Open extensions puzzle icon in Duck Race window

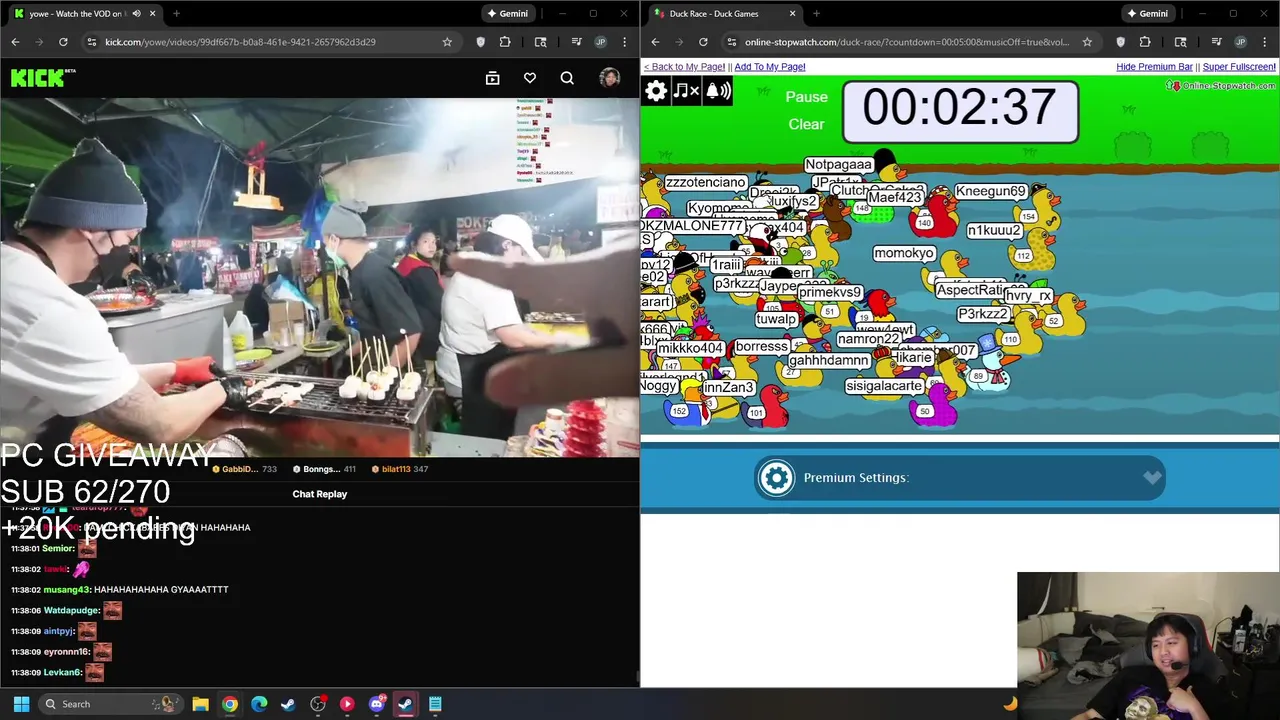1145,42
